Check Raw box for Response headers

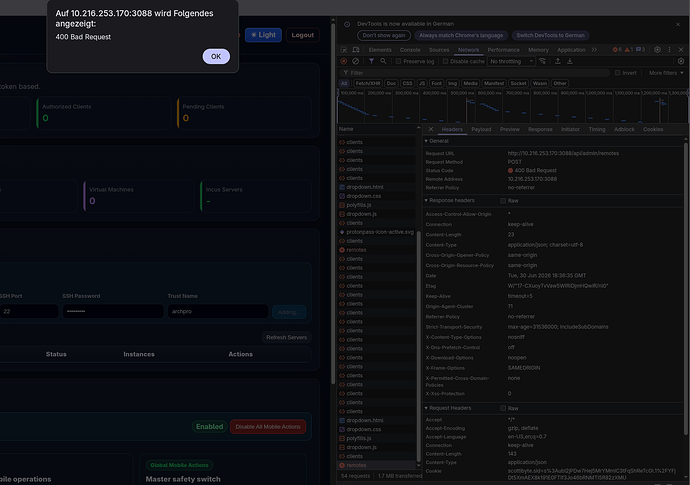503,201
